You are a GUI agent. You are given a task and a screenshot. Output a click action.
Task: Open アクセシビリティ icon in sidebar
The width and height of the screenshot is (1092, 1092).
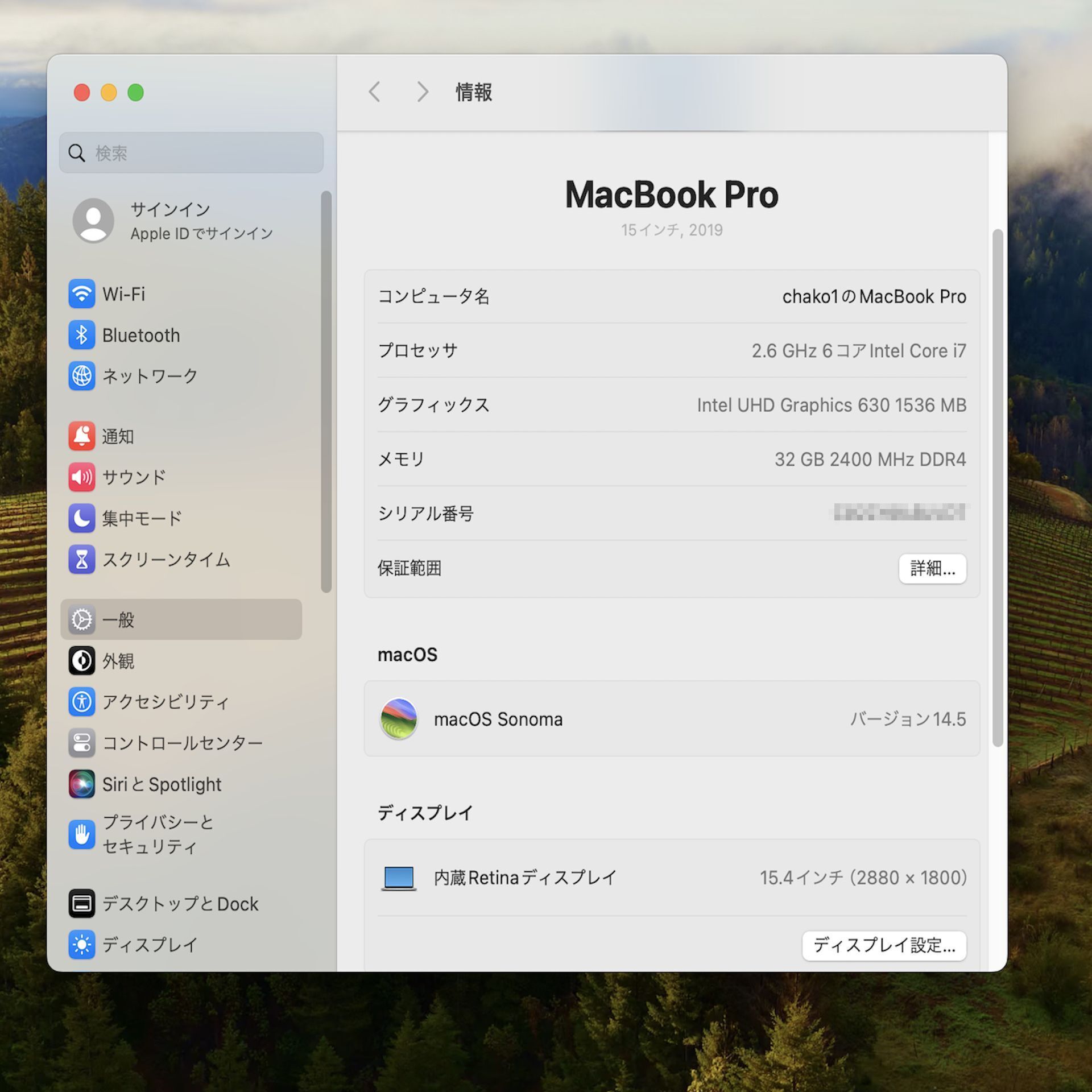(81, 702)
